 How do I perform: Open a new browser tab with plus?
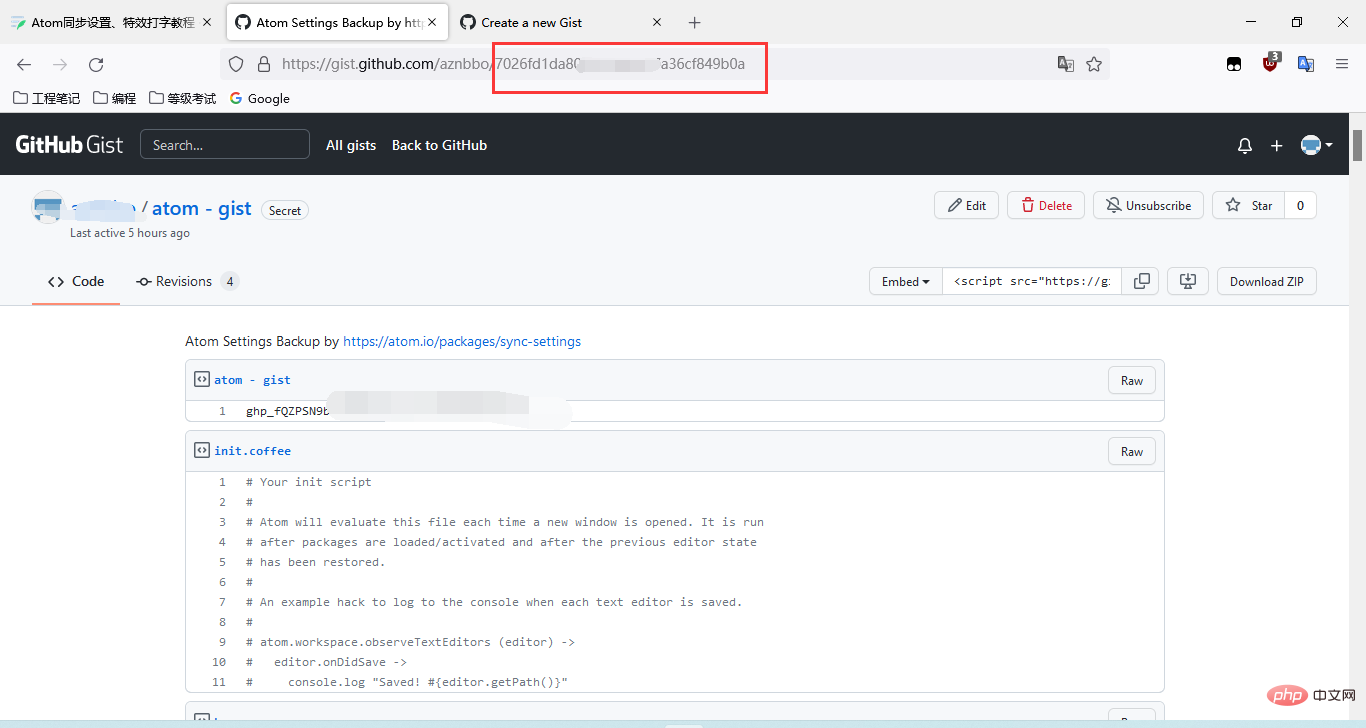[x=695, y=22]
